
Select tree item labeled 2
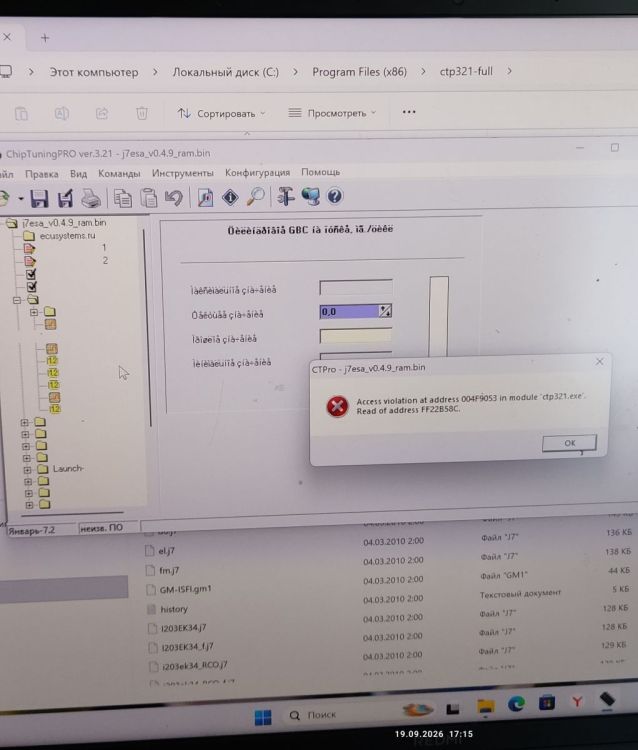coord(105,261)
